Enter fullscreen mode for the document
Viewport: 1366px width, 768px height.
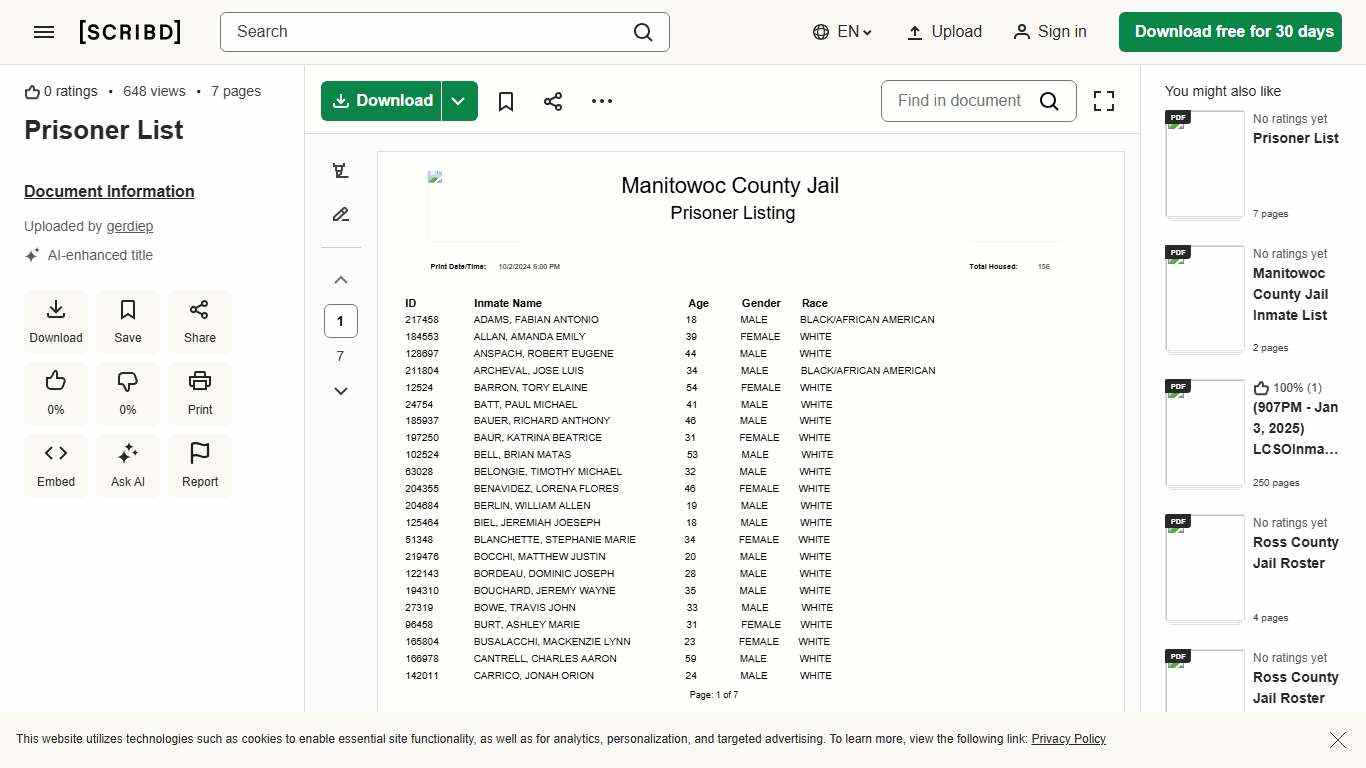[1103, 101]
